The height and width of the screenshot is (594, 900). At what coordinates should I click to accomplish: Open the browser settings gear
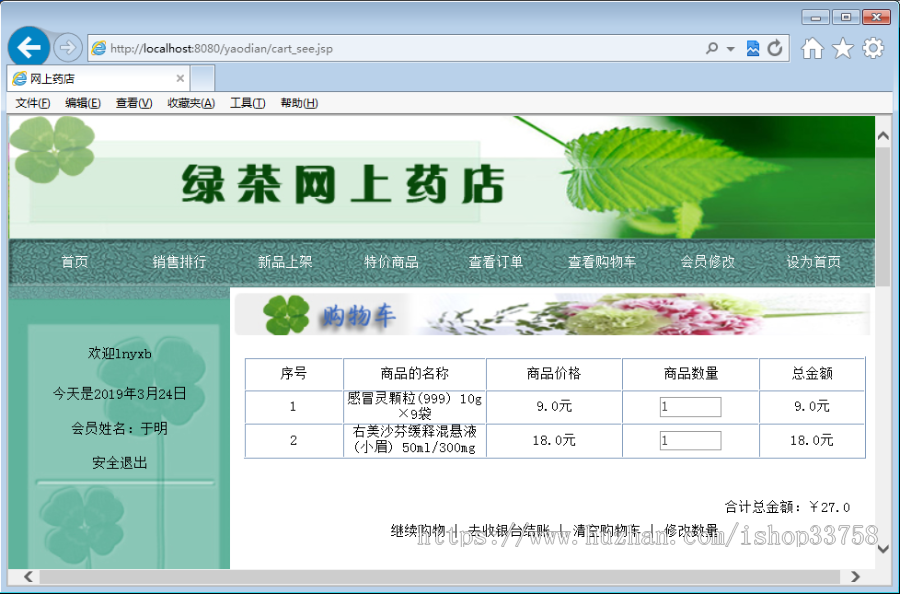[x=871, y=47]
